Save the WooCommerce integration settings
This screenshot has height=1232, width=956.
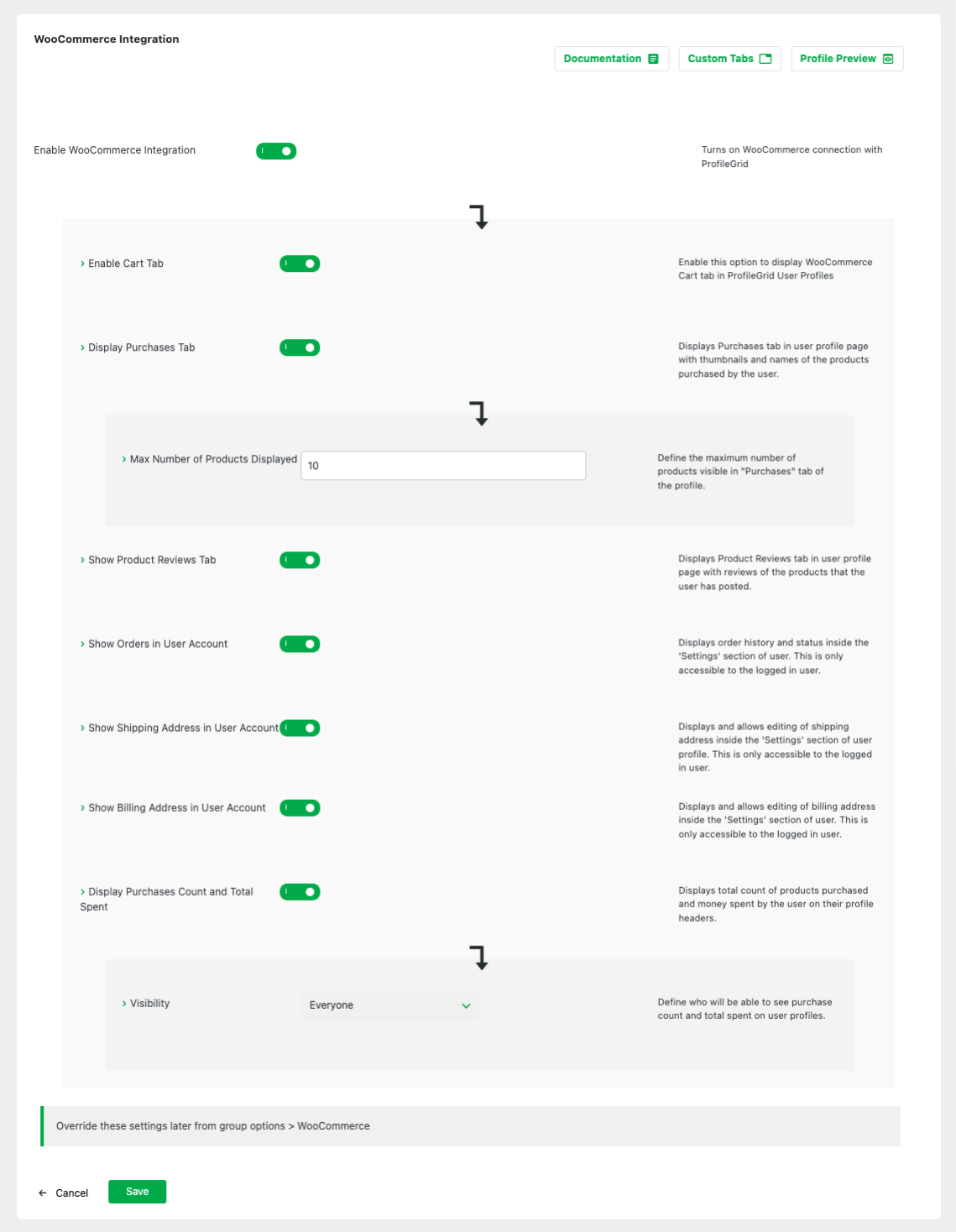(138, 1192)
